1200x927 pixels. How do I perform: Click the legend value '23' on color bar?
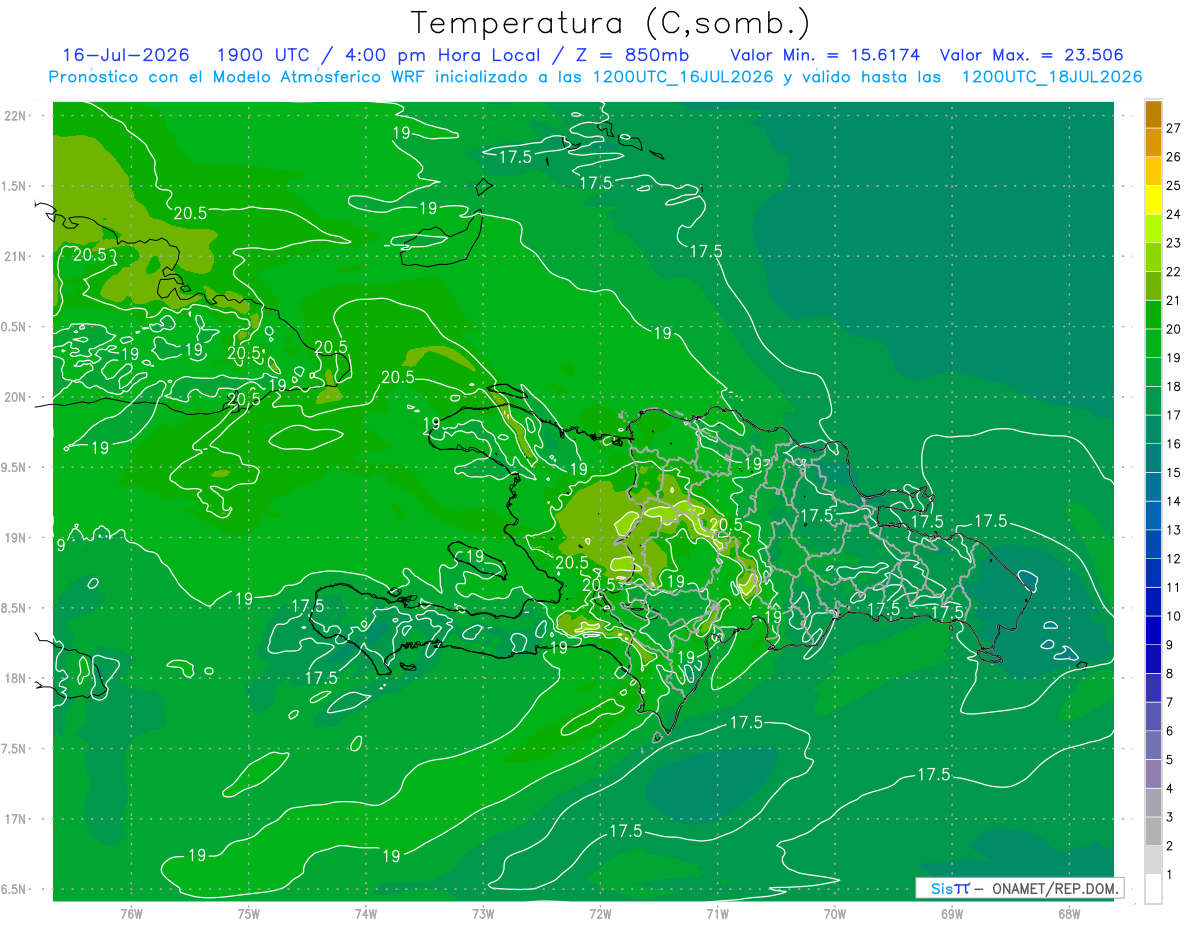tap(1174, 243)
